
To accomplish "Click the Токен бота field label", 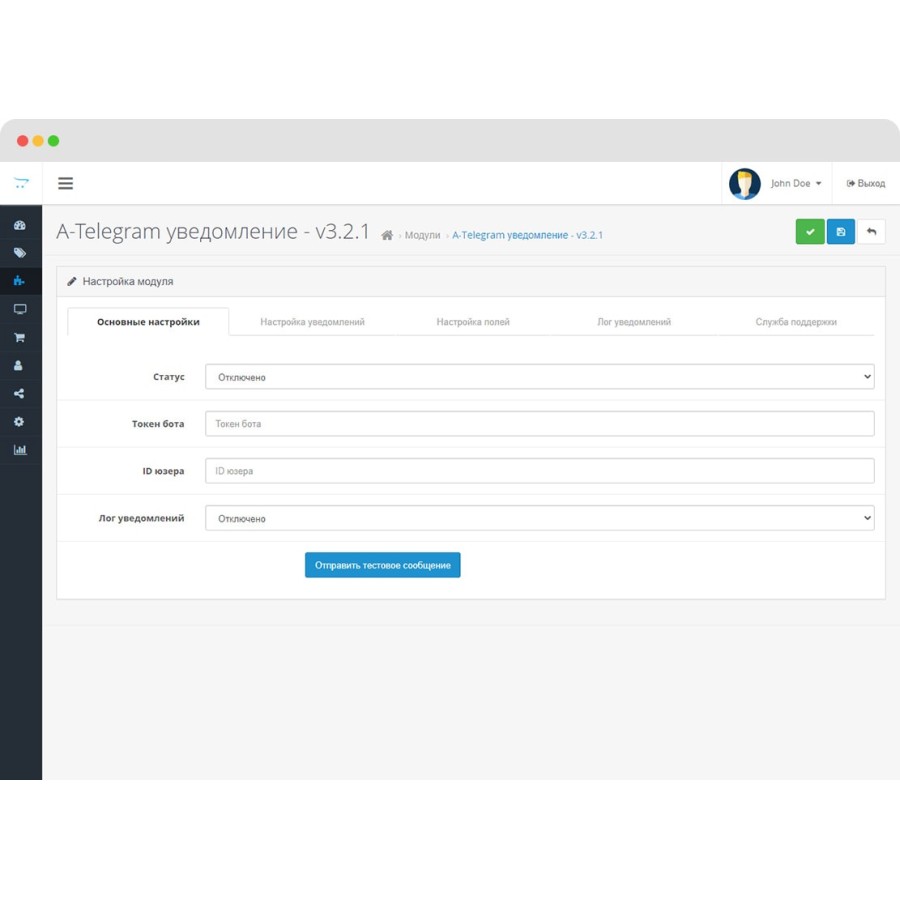I will click(158, 424).
